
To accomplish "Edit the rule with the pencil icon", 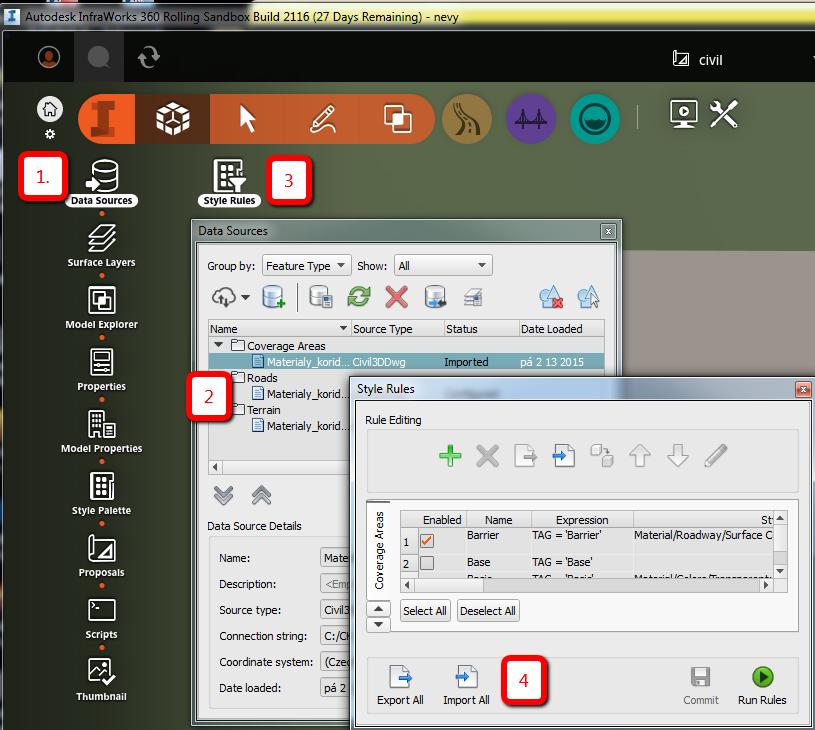I will pos(716,456).
